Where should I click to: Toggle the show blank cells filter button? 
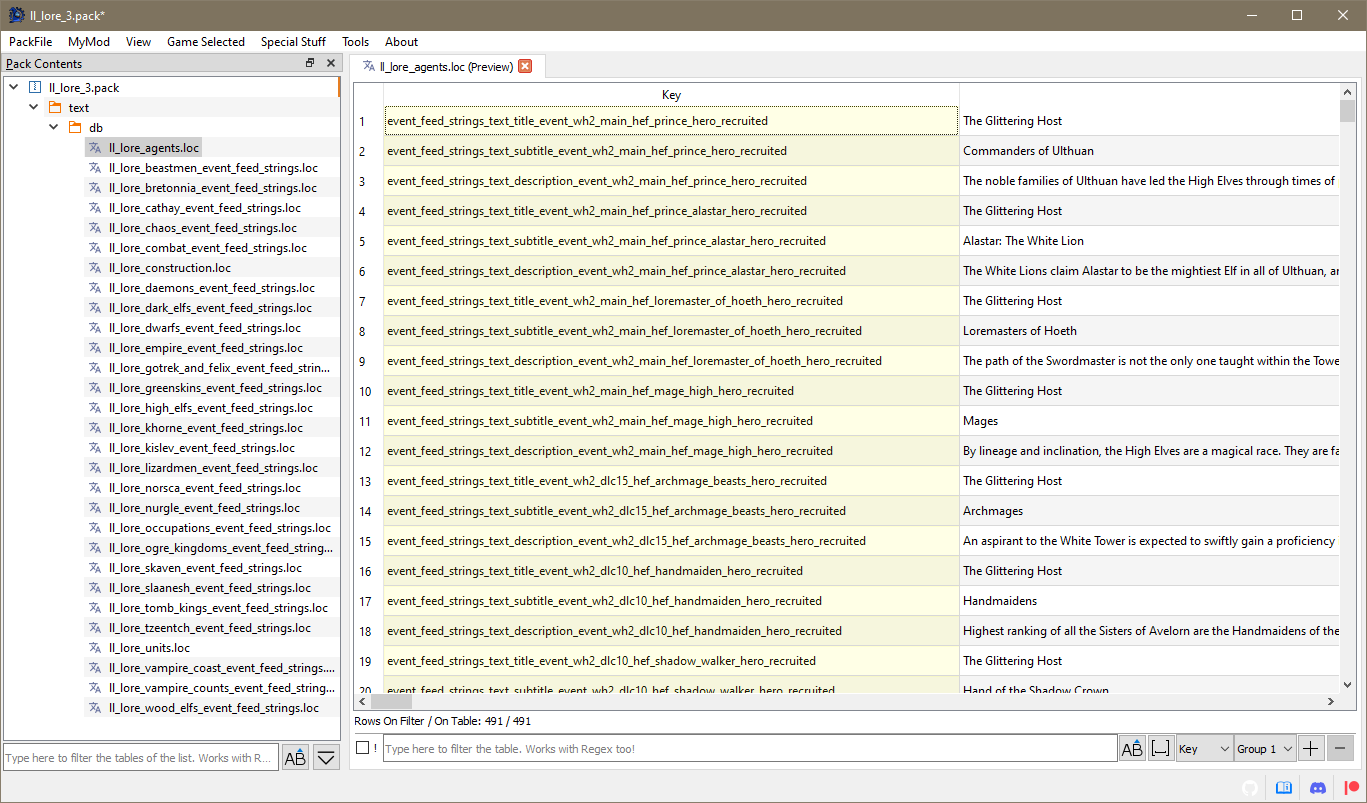(x=1161, y=748)
